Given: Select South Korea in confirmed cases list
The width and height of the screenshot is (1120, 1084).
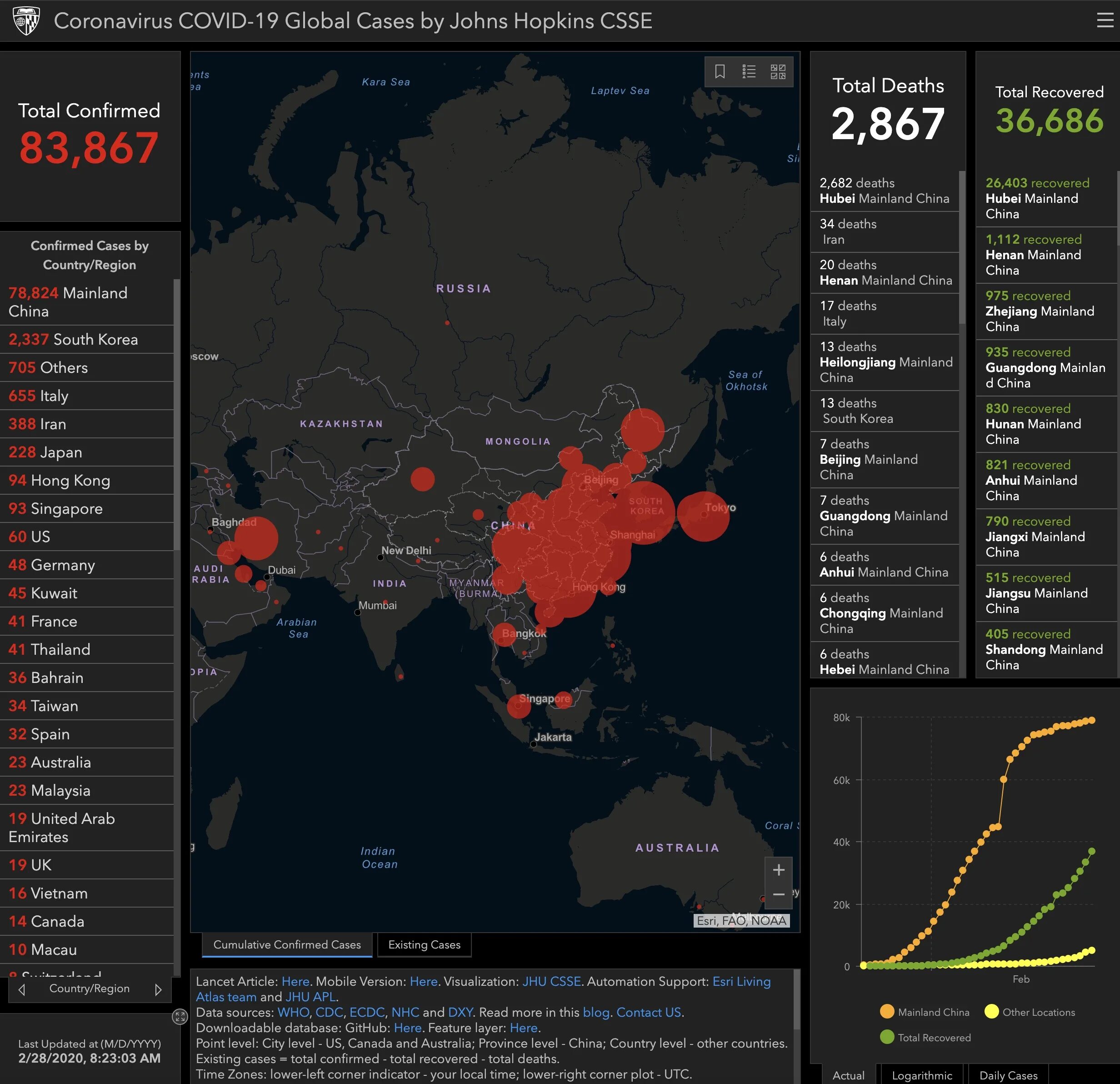Looking at the screenshot, I should click(x=73, y=340).
